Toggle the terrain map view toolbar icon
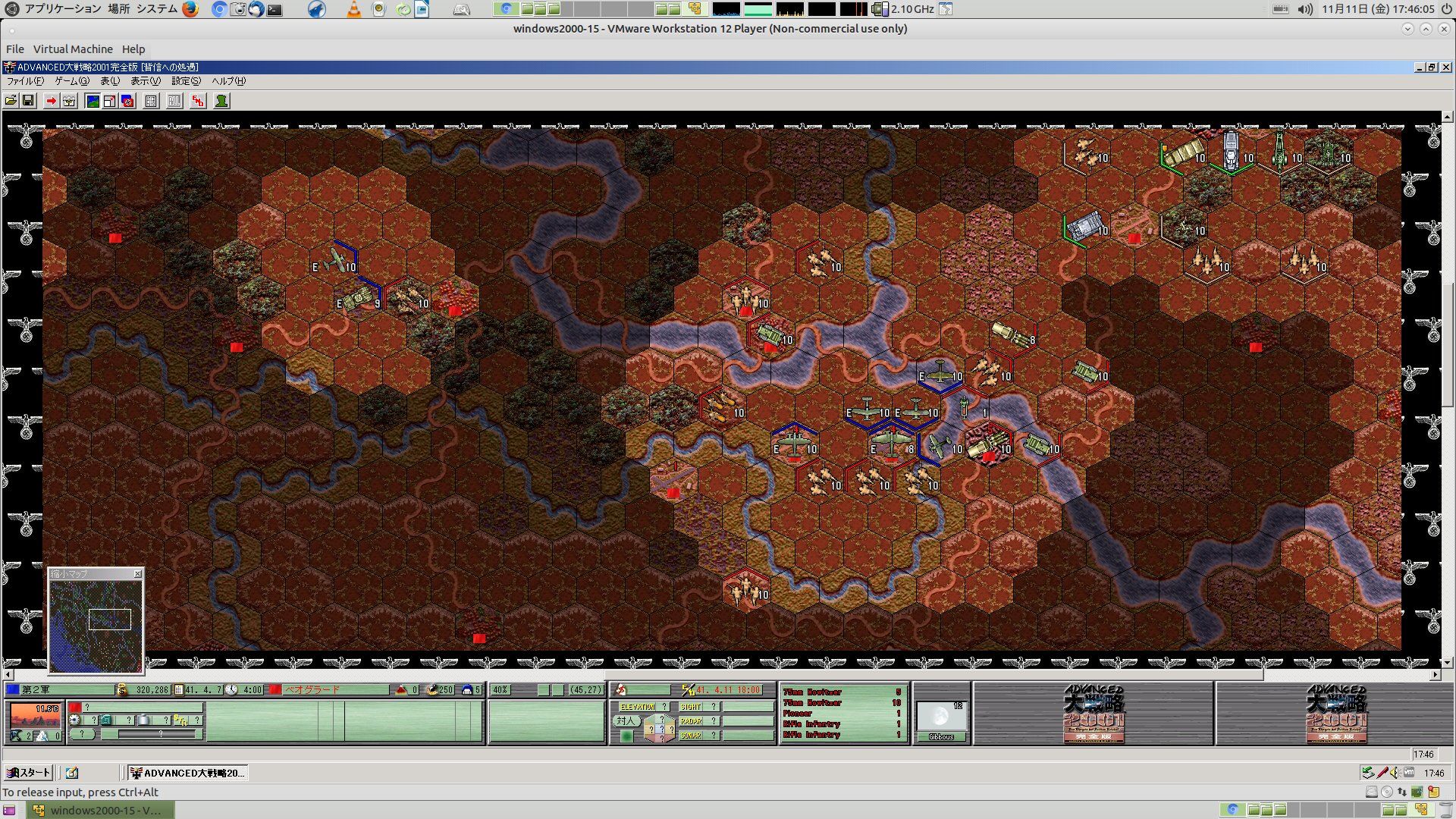The image size is (1456, 819). [93, 101]
